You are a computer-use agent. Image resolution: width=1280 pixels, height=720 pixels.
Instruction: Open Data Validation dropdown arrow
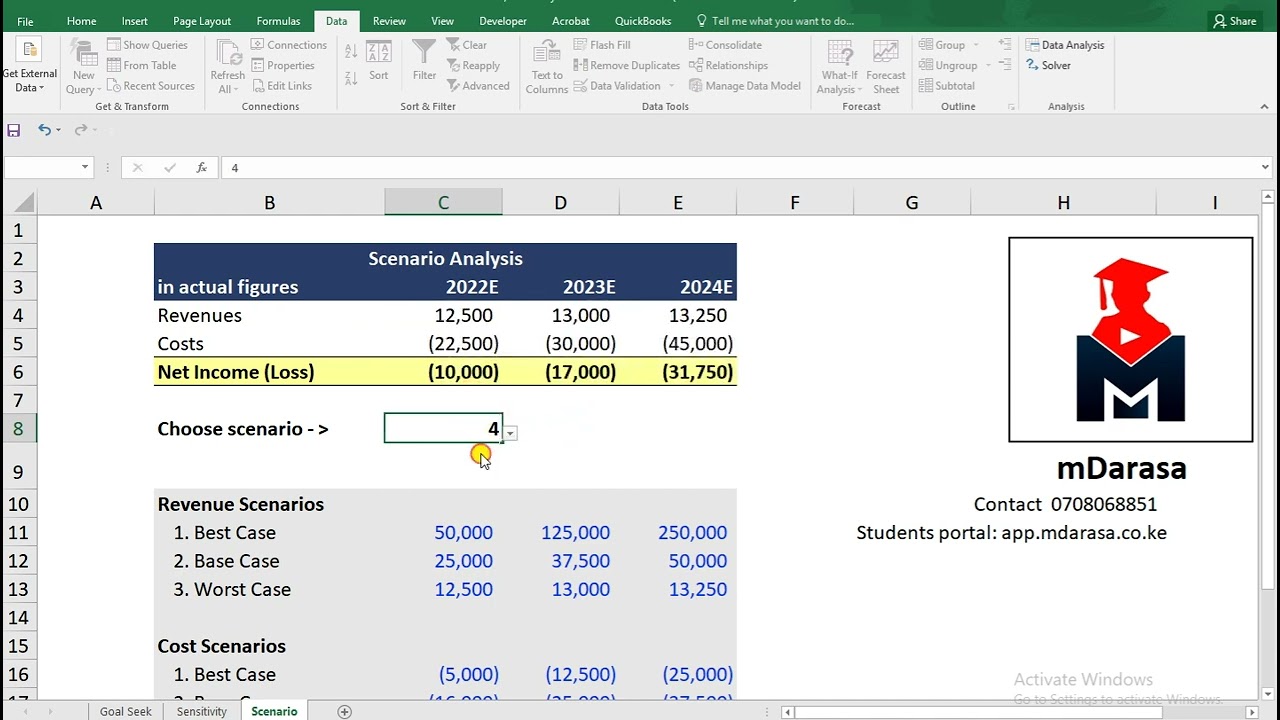(671, 86)
